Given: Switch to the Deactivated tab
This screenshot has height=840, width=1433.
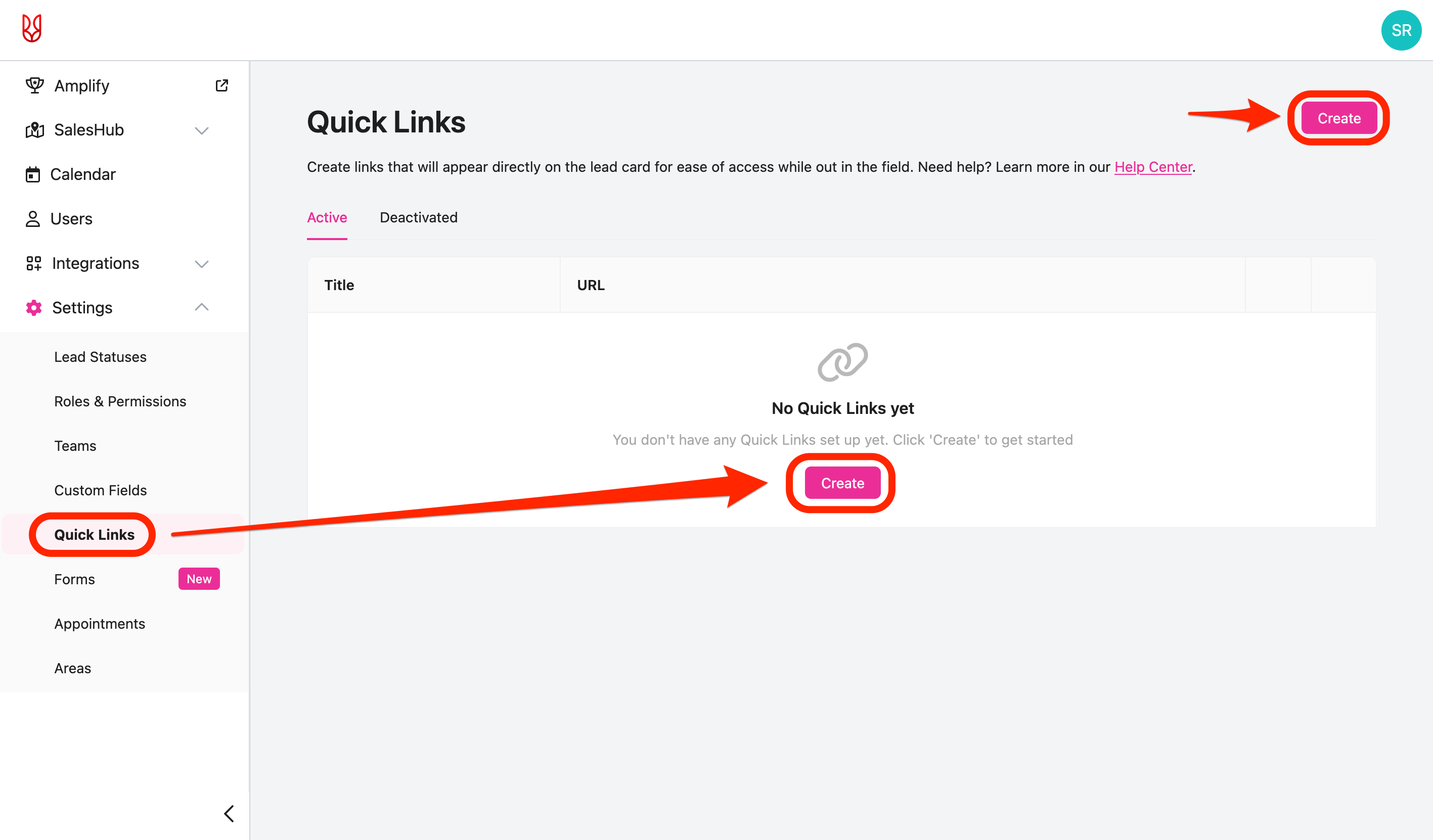Looking at the screenshot, I should [x=419, y=218].
